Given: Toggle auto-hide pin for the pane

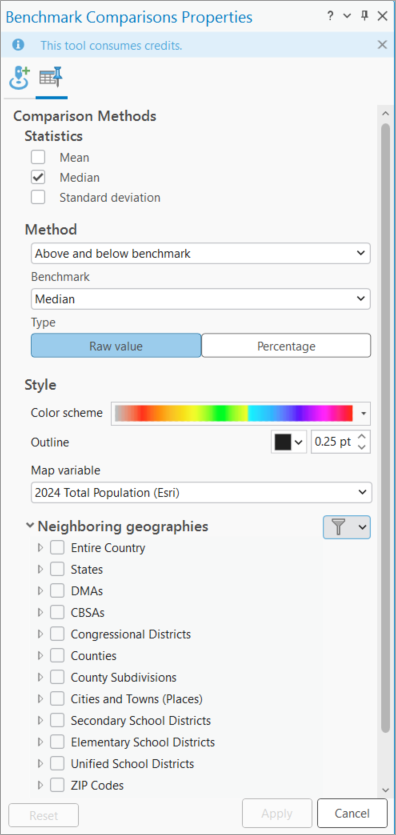Looking at the screenshot, I should (365, 17).
